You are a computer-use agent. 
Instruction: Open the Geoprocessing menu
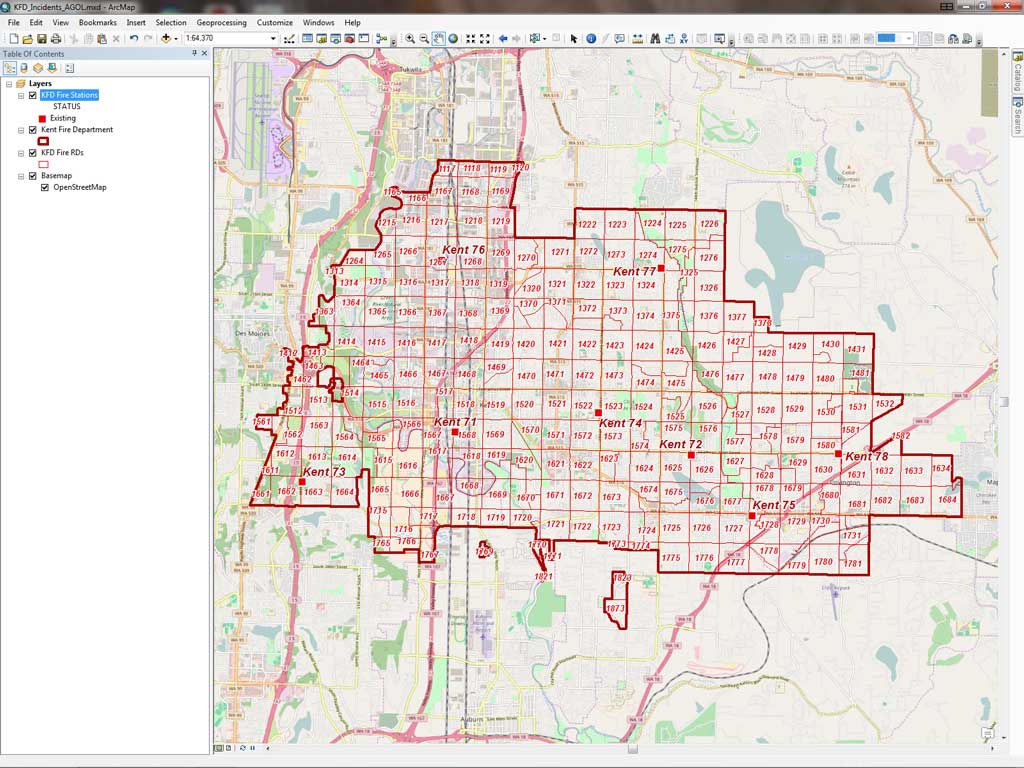pos(221,22)
